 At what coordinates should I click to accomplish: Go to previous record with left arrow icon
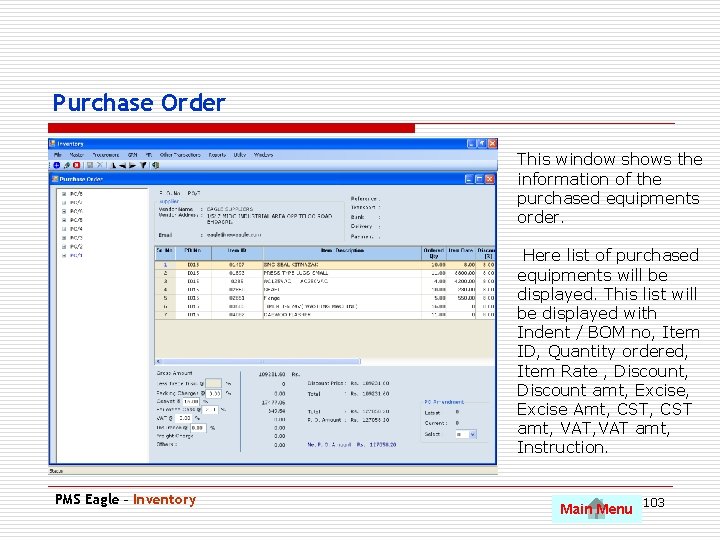tap(123, 165)
